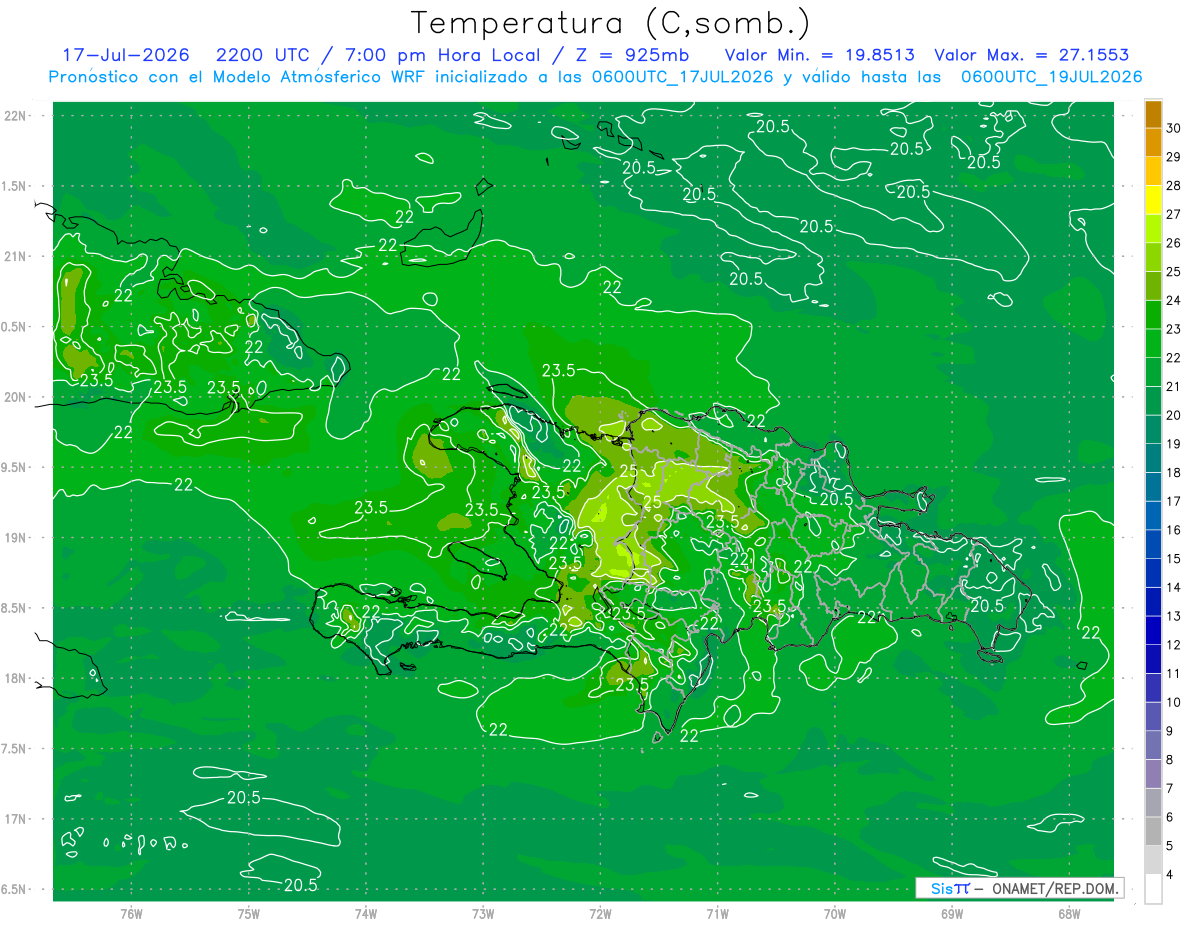Click the '73W' longitude axis label
This screenshot has width=1200, height=927.
pos(483,913)
